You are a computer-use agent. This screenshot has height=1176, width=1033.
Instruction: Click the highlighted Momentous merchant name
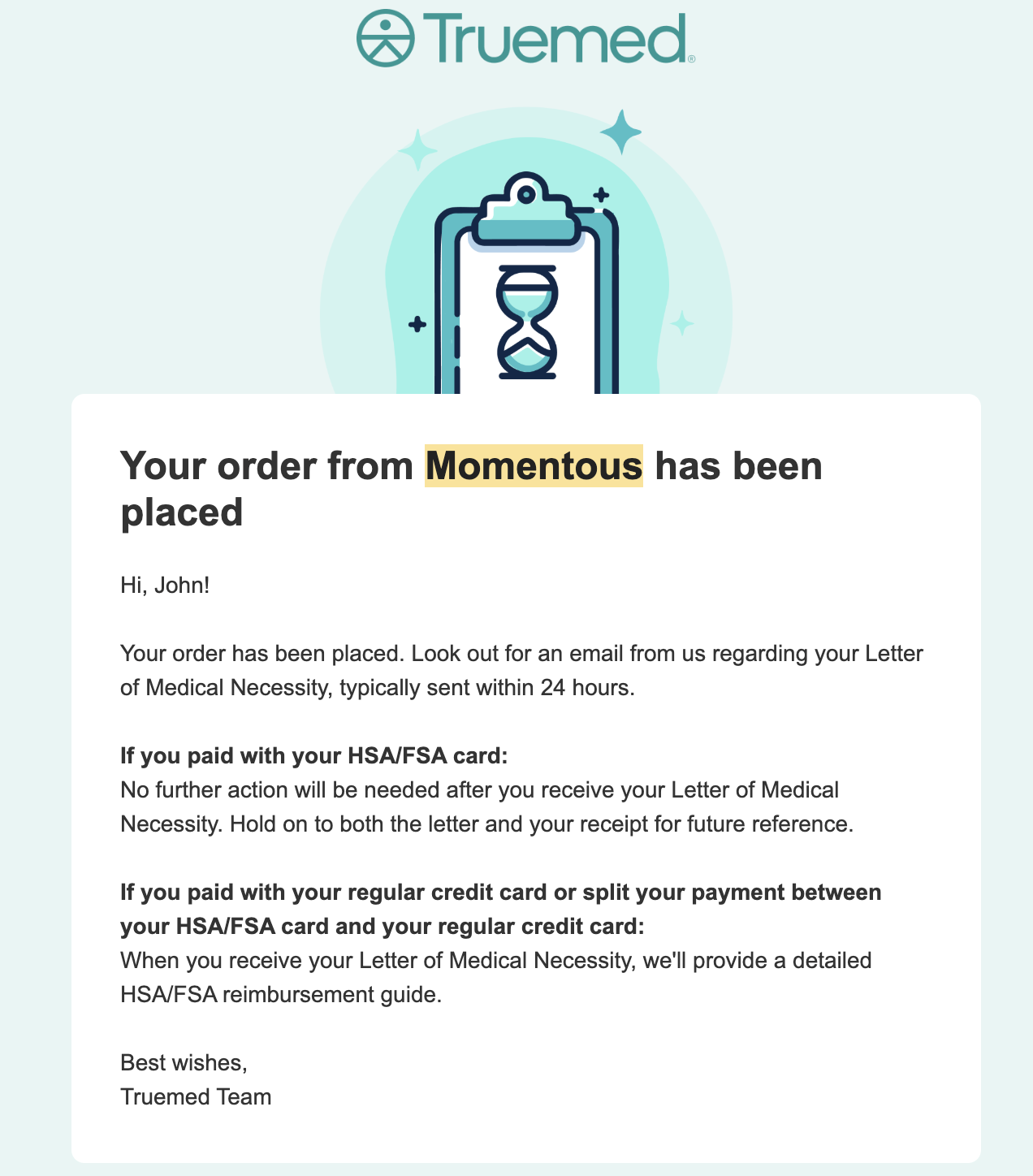[534, 466]
